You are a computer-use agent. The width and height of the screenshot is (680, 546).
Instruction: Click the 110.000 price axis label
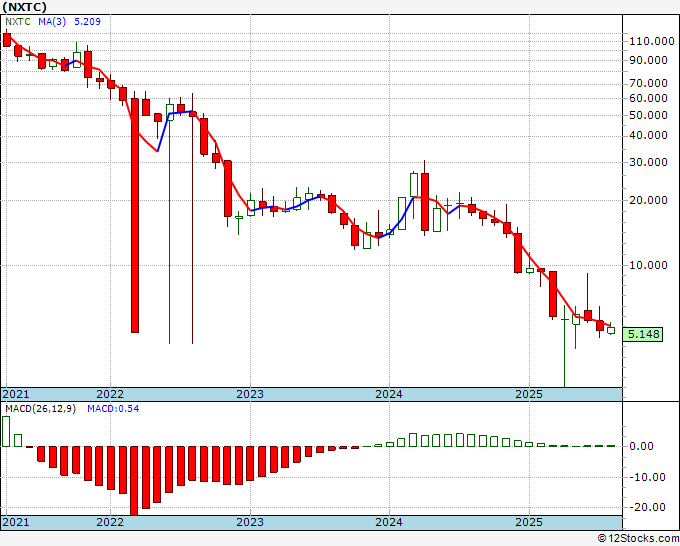(652, 42)
